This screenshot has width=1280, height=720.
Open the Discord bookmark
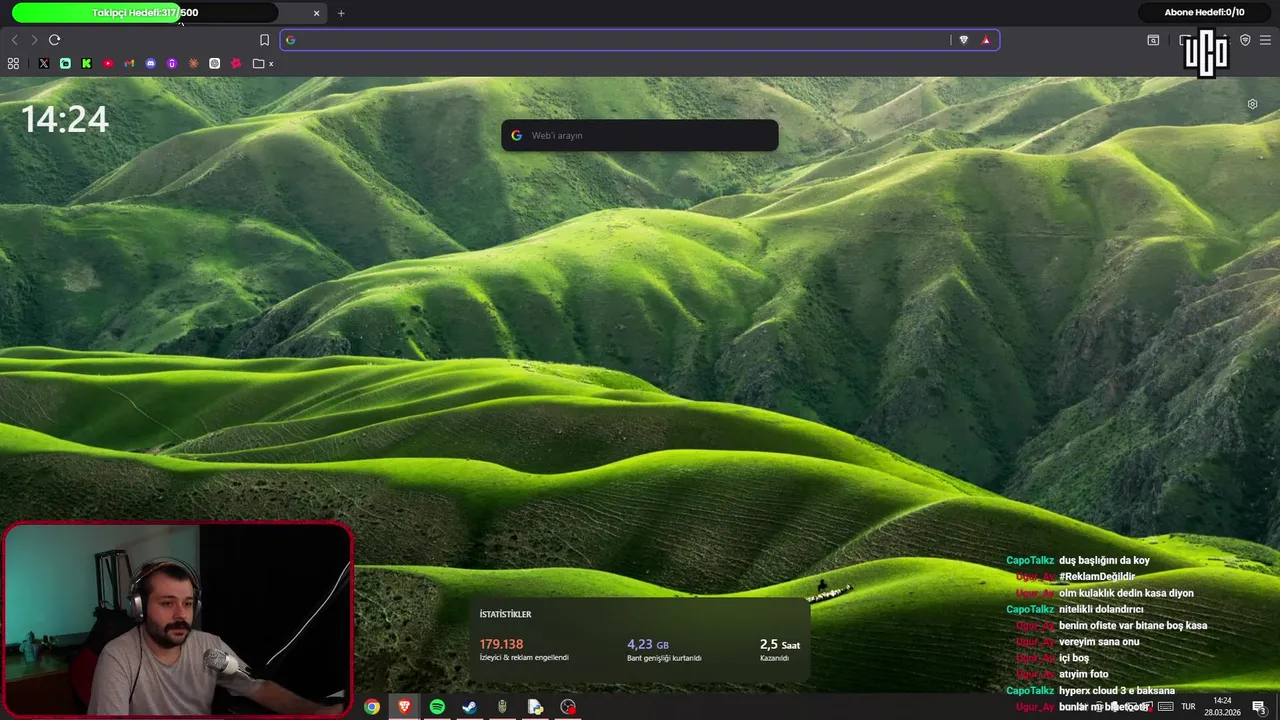(x=151, y=63)
